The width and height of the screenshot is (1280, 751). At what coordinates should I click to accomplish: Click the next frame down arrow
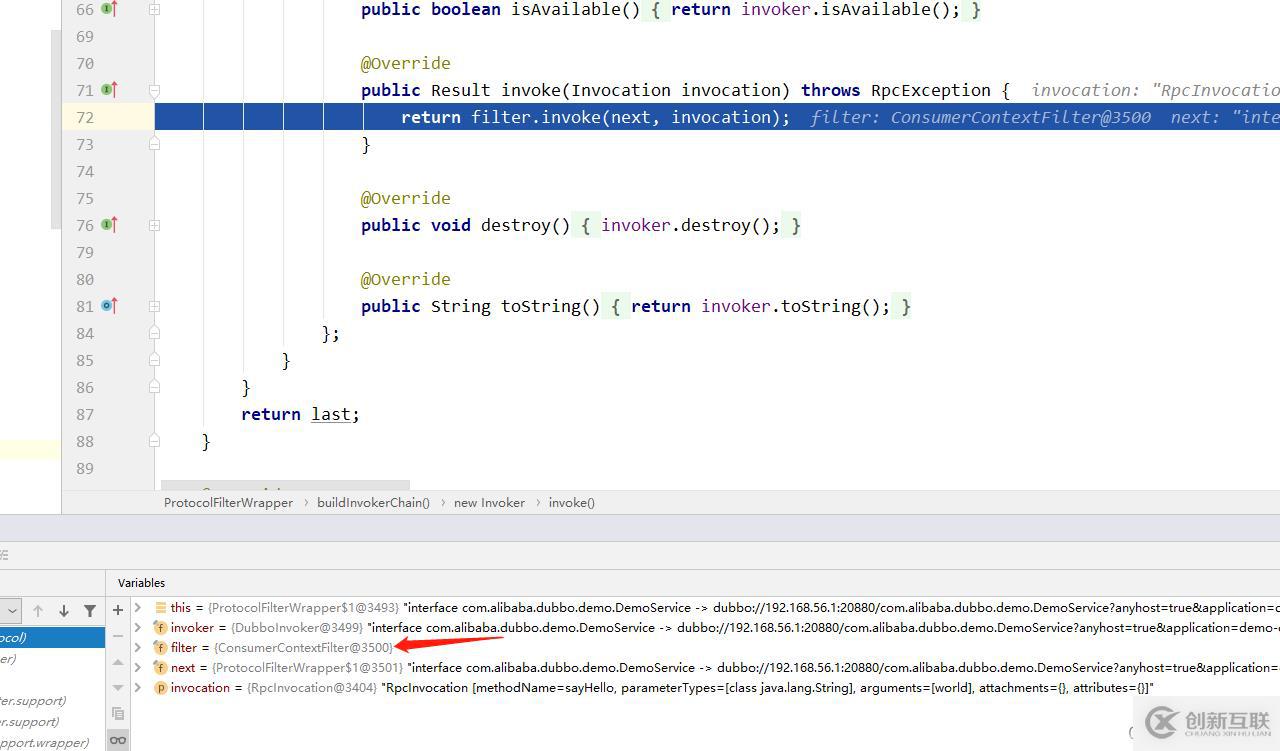(64, 610)
